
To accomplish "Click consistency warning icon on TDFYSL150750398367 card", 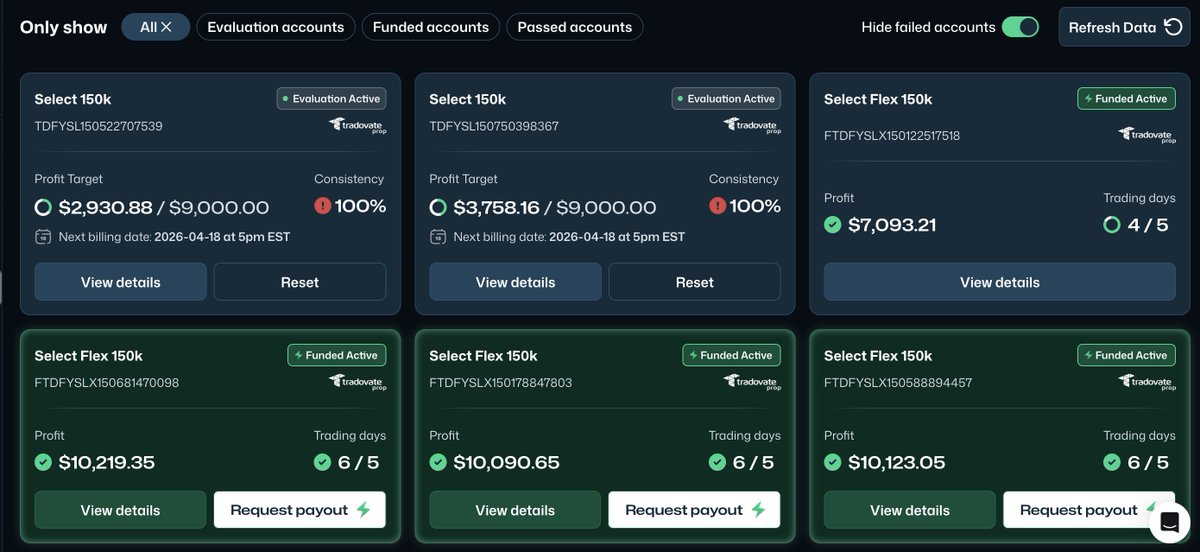I will (718, 206).
